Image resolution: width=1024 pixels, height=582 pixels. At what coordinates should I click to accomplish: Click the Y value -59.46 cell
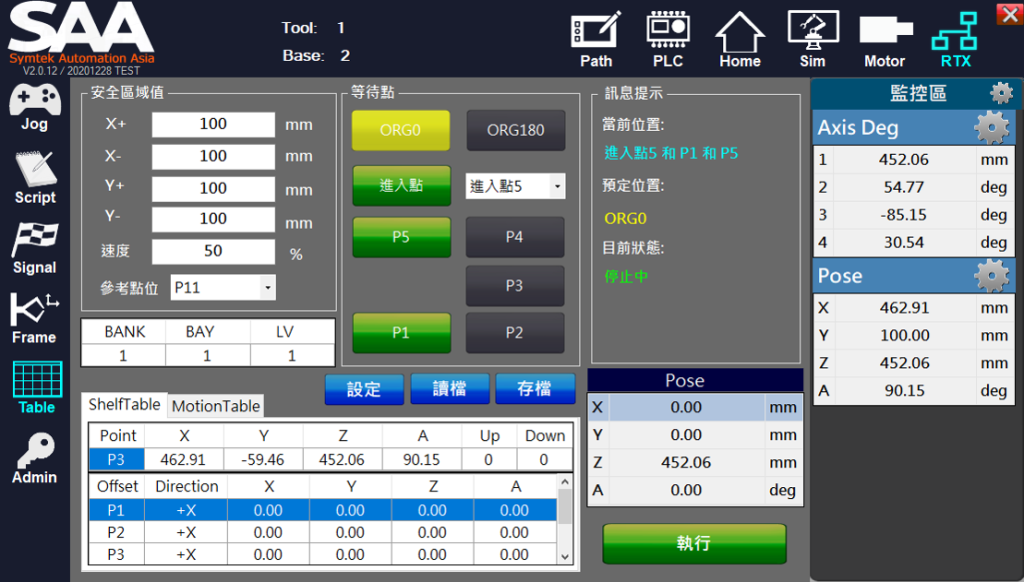[x=263, y=460]
